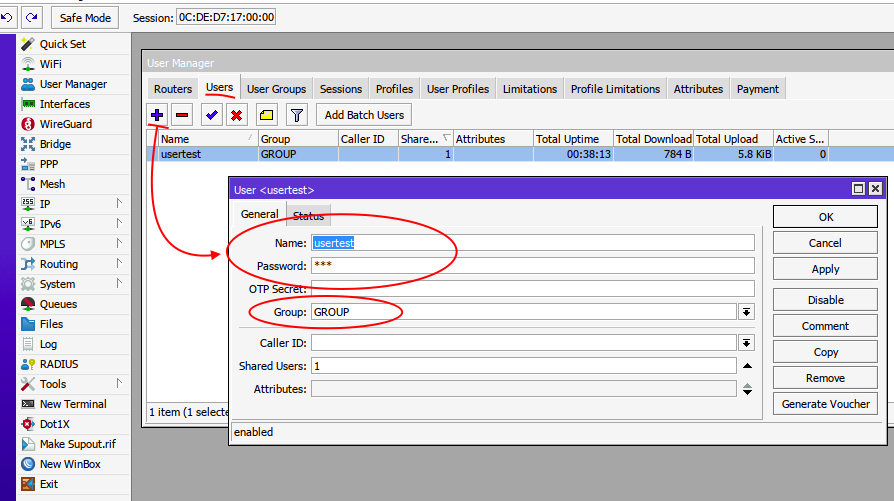Switch to the Sessions tab
The width and height of the screenshot is (894, 501).
pos(341,89)
